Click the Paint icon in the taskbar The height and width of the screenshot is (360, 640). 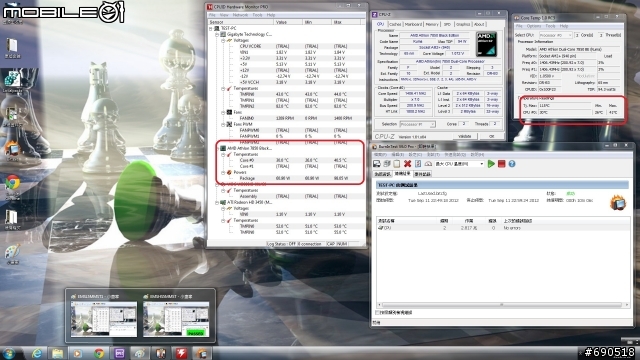coord(140,353)
